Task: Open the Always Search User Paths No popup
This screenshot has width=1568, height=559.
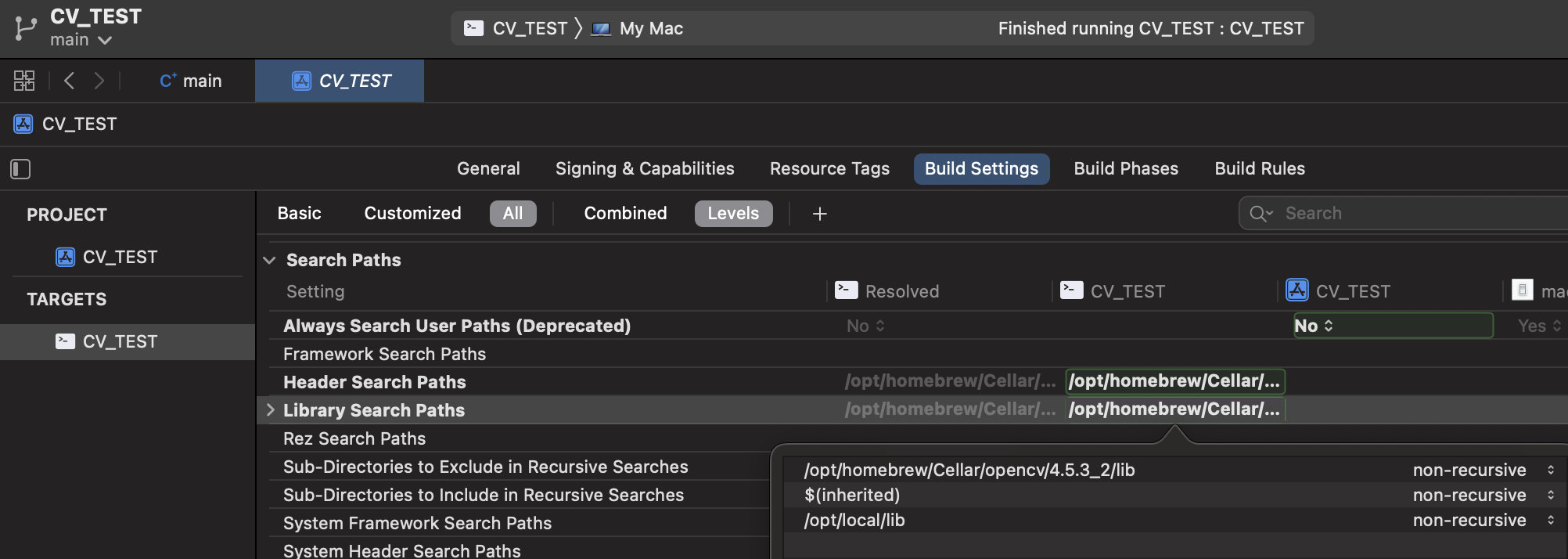Action: pos(1393,326)
